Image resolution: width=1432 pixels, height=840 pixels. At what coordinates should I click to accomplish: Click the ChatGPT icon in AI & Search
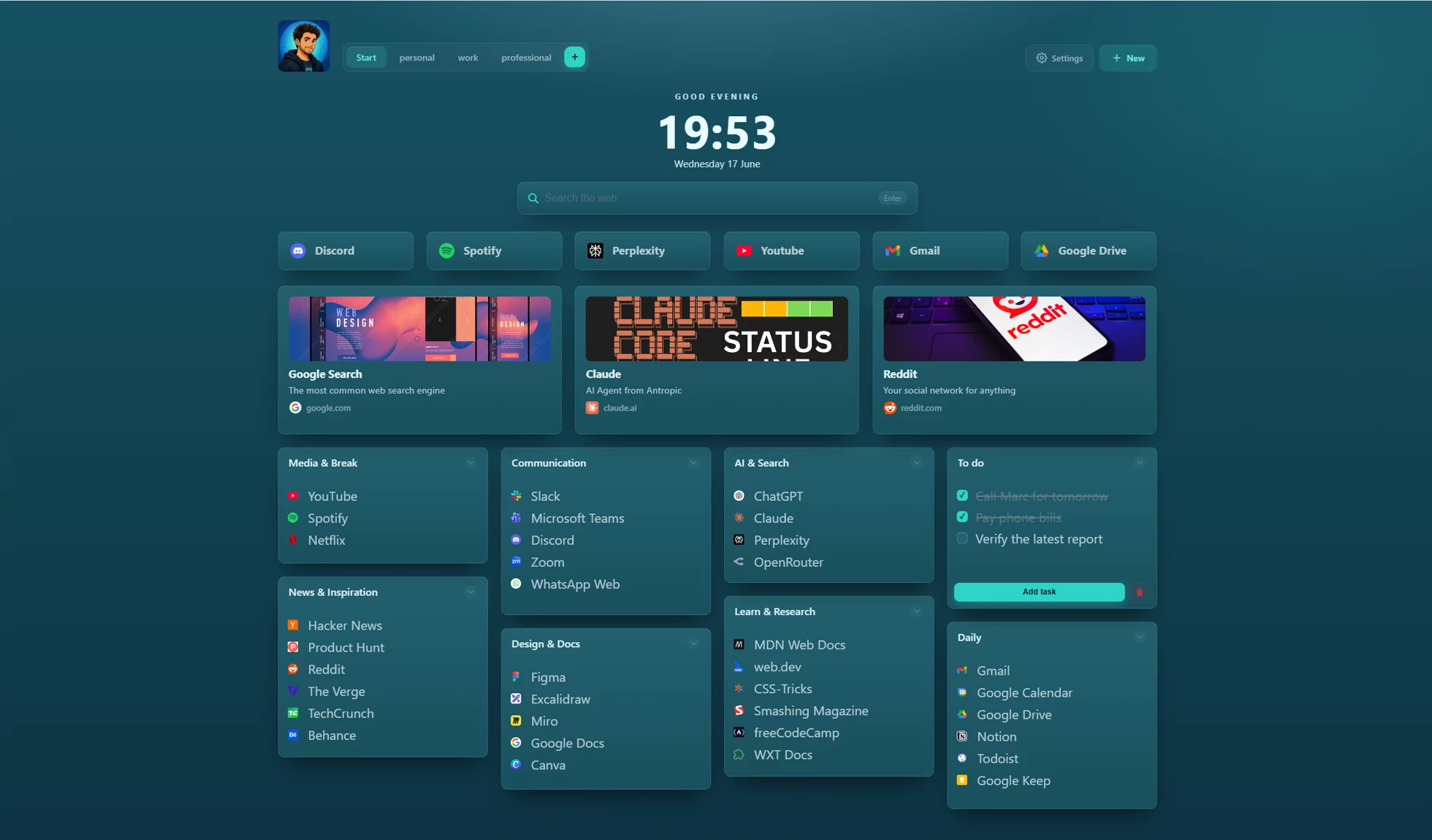(x=739, y=496)
